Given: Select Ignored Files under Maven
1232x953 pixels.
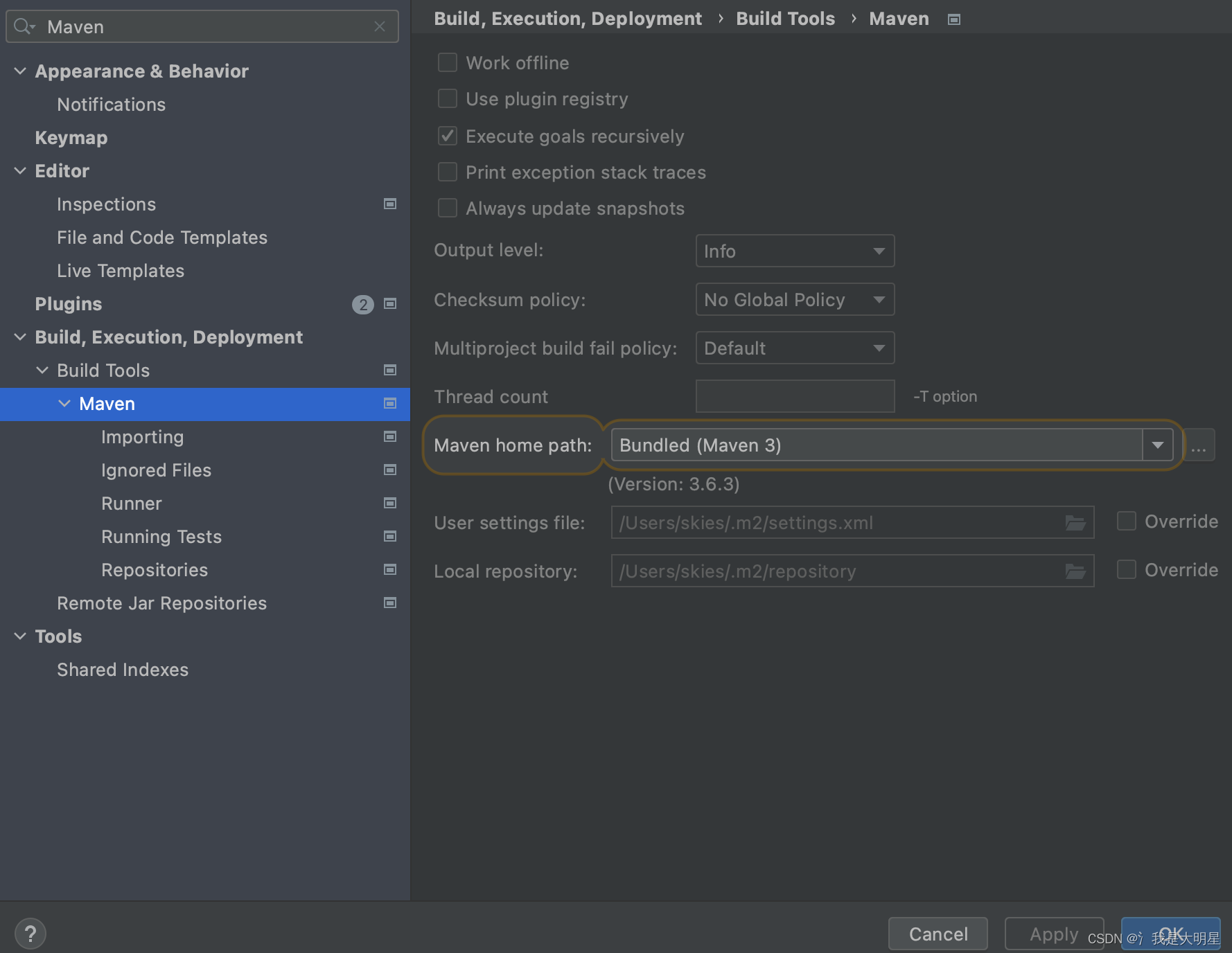Looking at the screenshot, I should tap(156, 470).
